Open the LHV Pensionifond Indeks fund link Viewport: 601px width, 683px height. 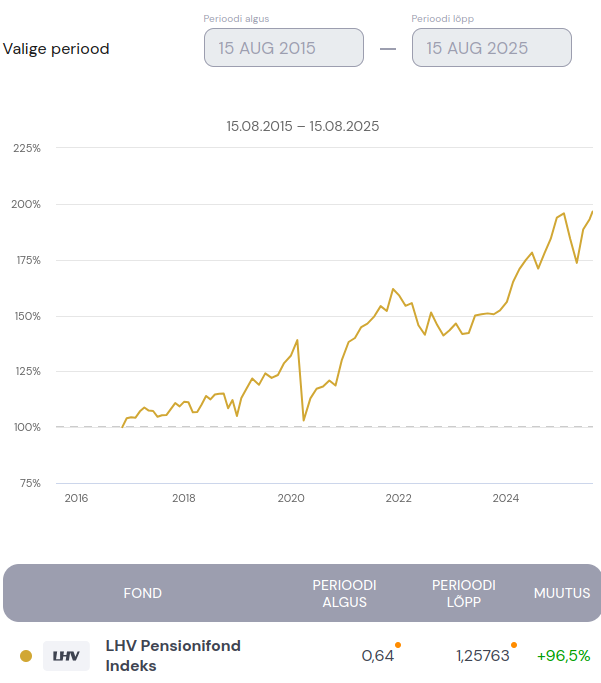click(173, 655)
